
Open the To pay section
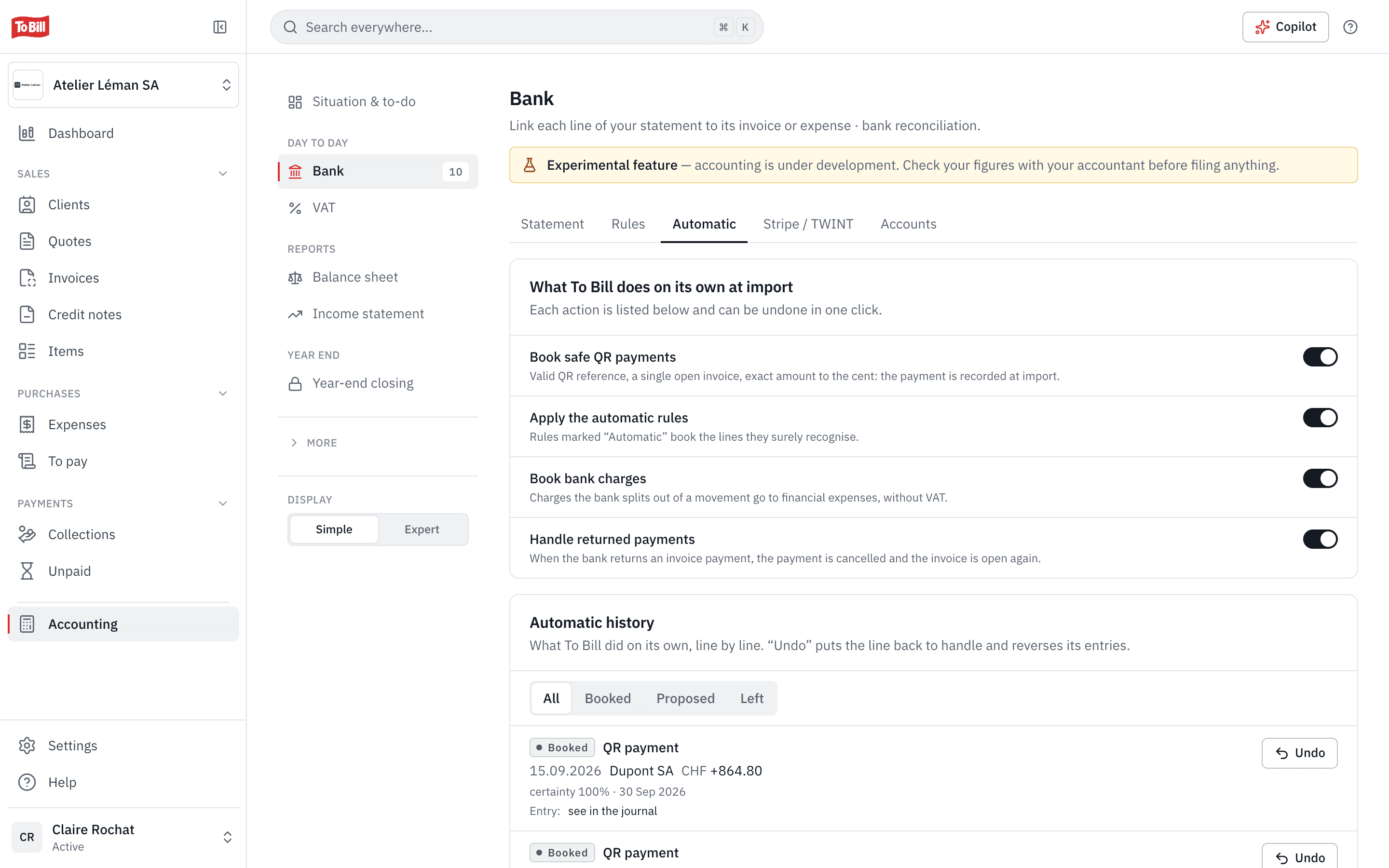[123, 461]
